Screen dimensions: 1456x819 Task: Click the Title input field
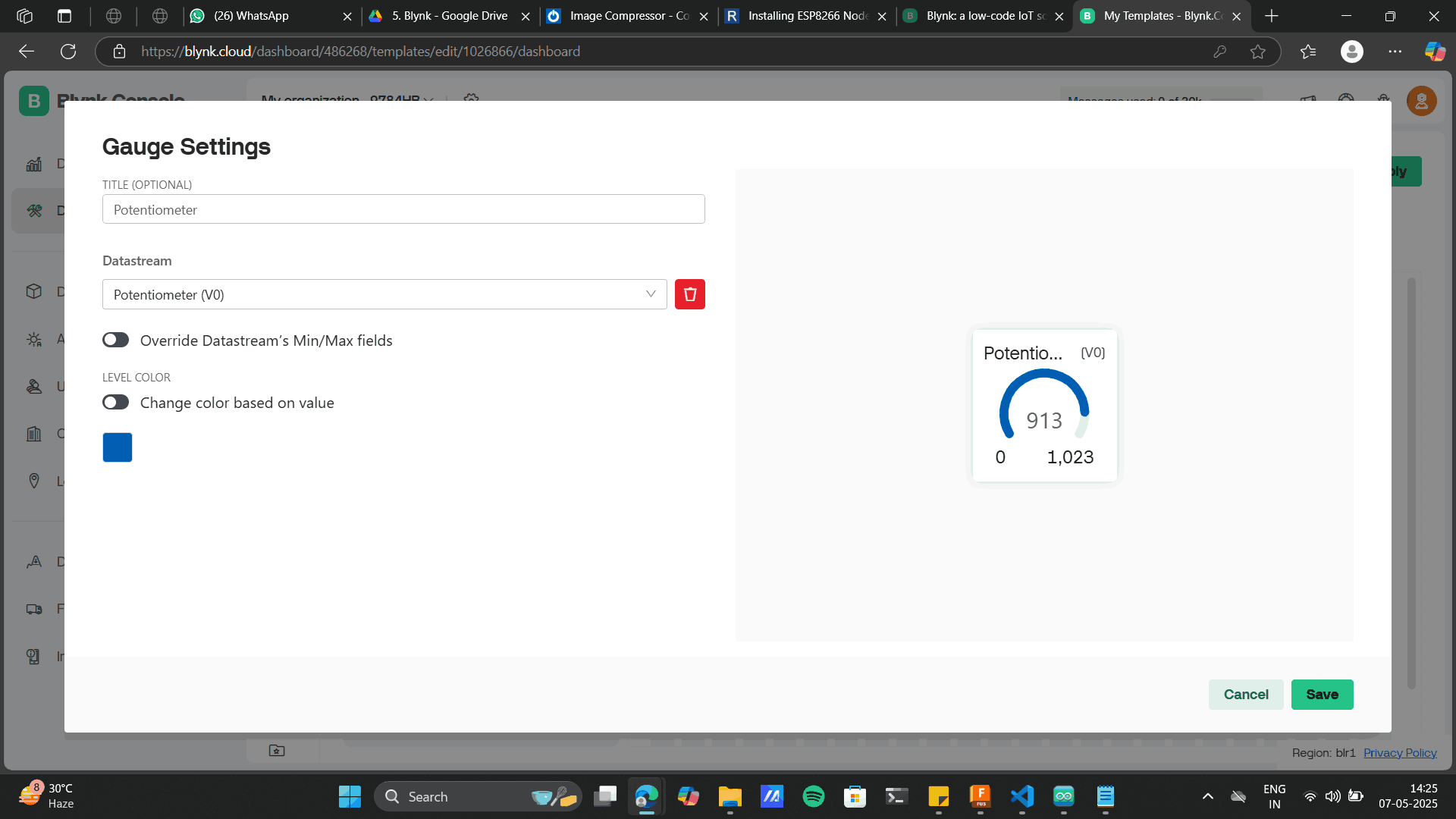pyautogui.click(x=403, y=209)
